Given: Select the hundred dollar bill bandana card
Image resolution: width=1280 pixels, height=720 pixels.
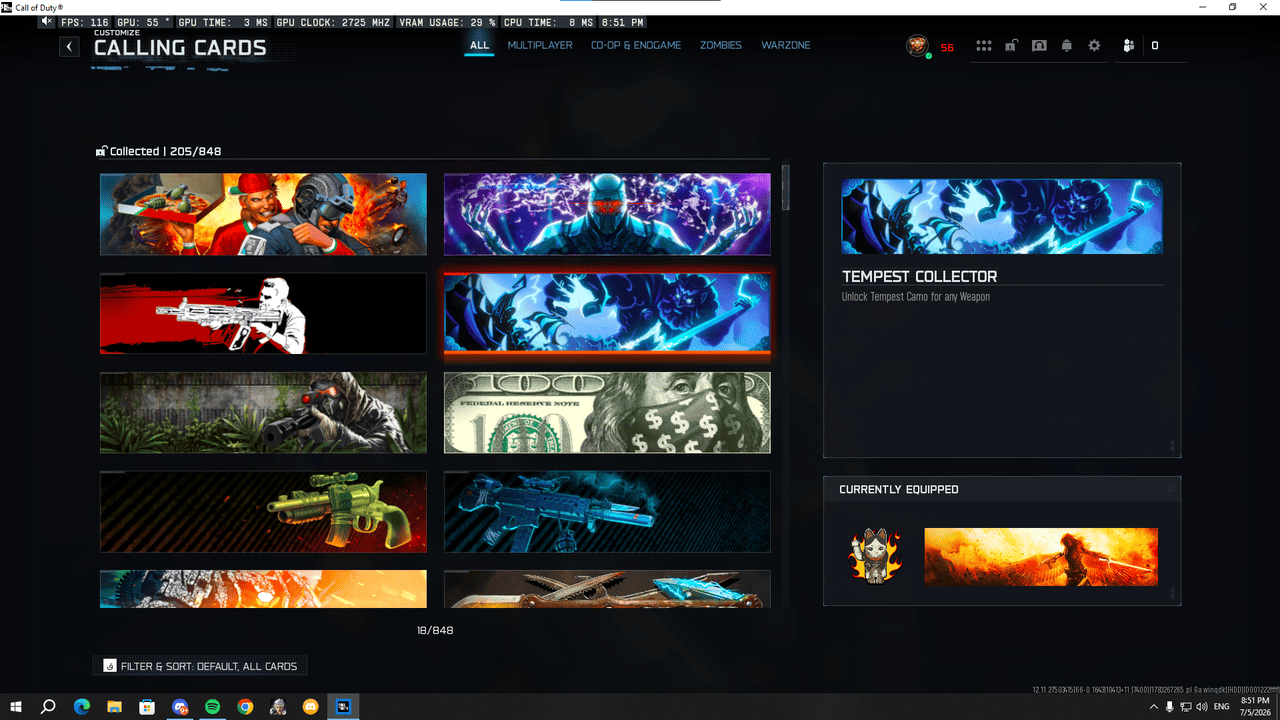Looking at the screenshot, I should [x=607, y=412].
